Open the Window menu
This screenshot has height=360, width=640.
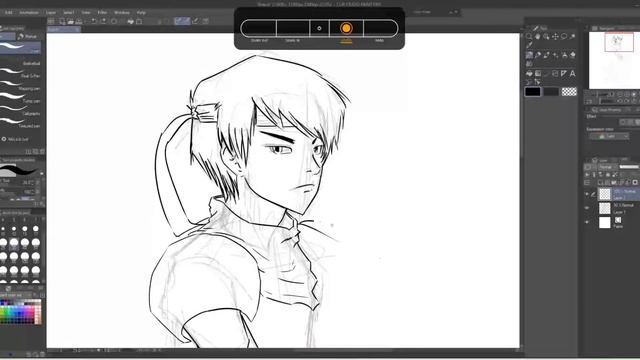coord(122,13)
